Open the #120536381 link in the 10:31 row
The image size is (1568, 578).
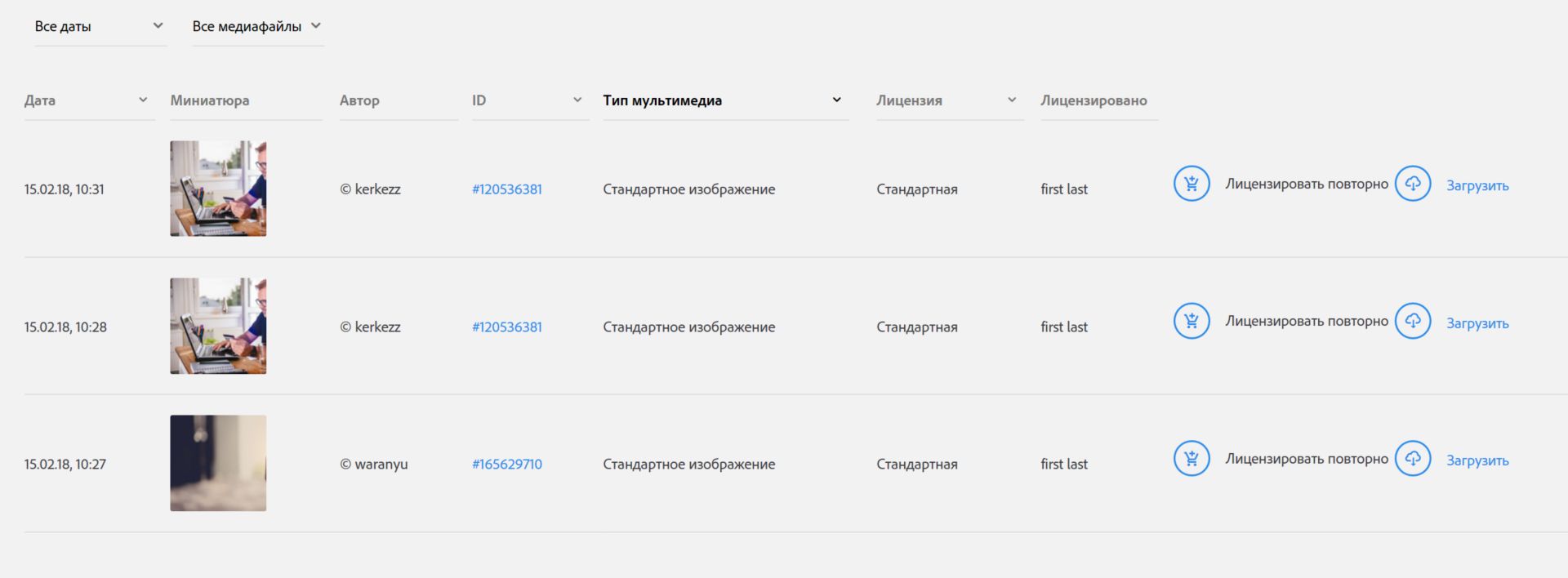tap(506, 189)
